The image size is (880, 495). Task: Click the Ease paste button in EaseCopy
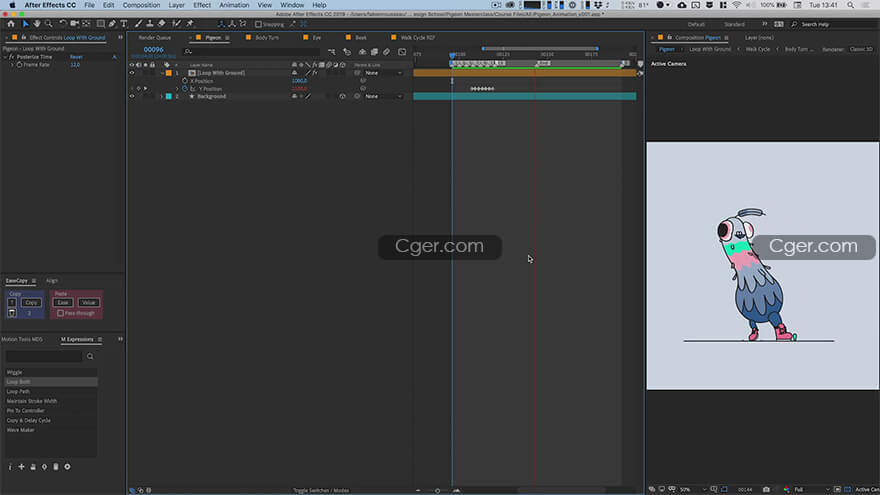[x=62, y=302]
